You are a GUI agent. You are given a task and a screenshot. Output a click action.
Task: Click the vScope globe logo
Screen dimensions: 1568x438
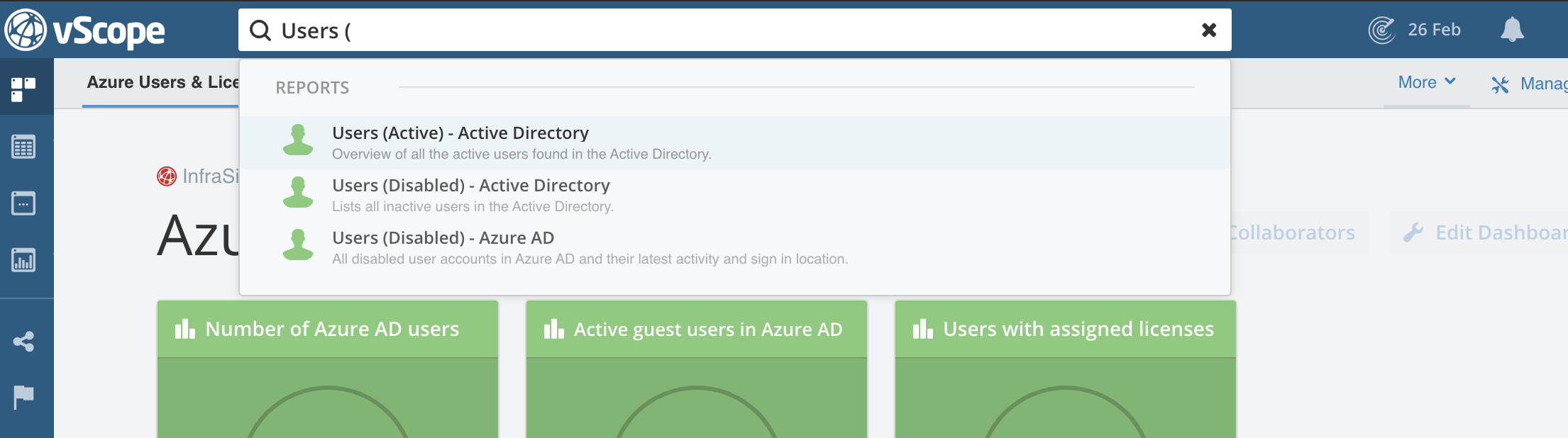[x=26, y=30]
